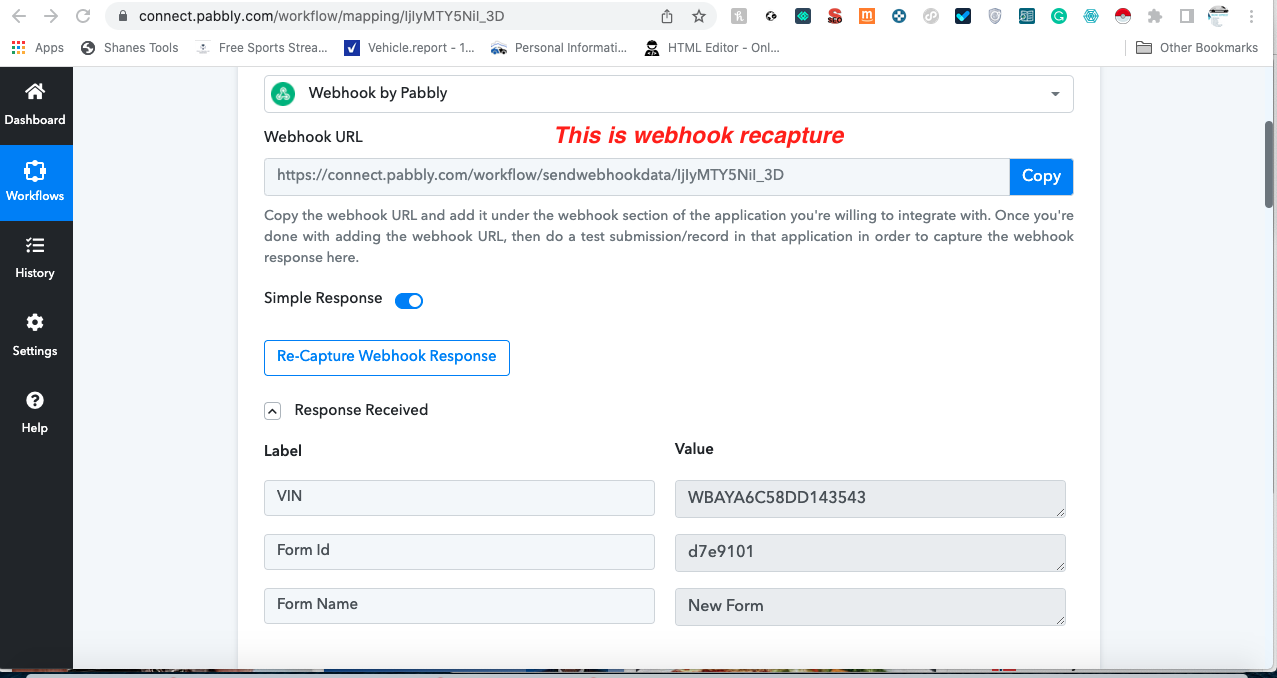Open Settings in the left sidebar
The height and width of the screenshot is (678, 1277).
pos(35,335)
